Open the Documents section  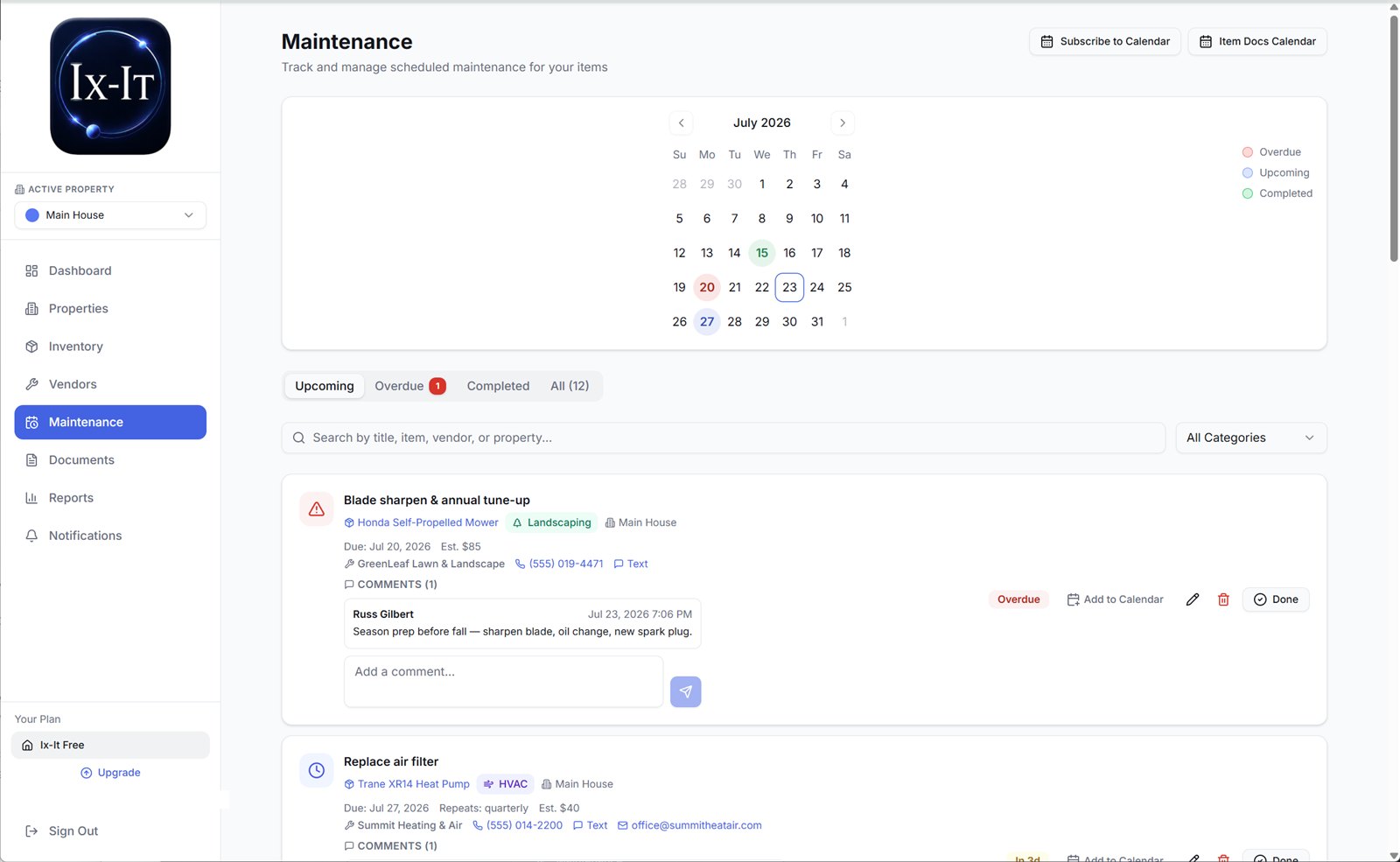click(110, 459)
